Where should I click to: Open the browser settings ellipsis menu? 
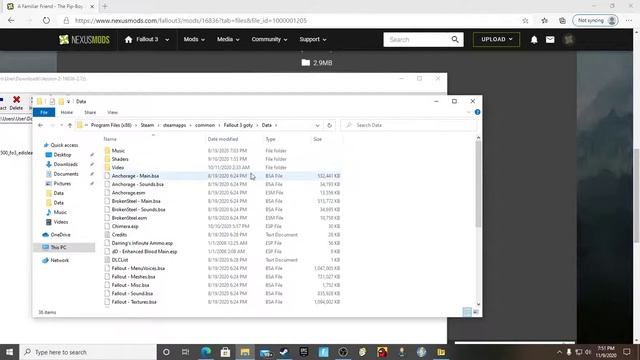(629, 20)
